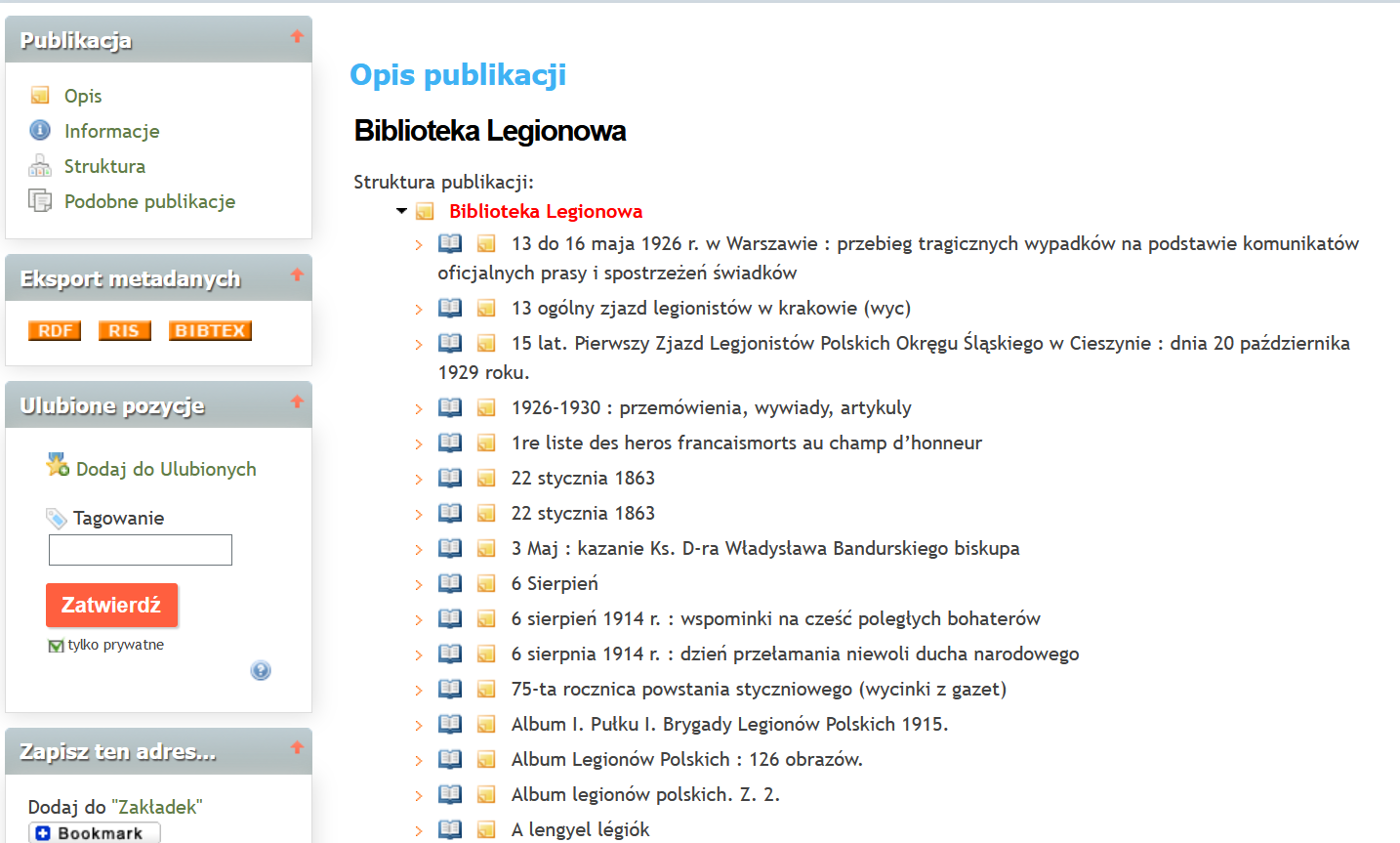Click the RIS export icon

[124, 331]
